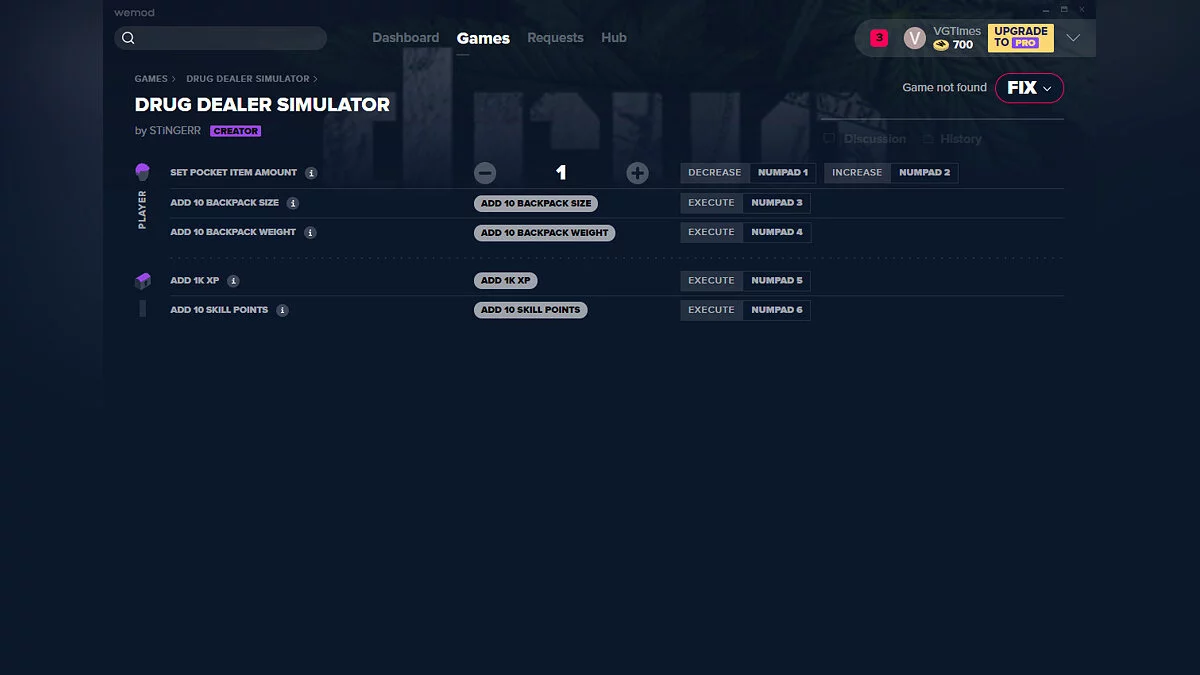Click the Decrease hotkey label
Screen dimensions: 1200x675
click(x=715, y=173)
